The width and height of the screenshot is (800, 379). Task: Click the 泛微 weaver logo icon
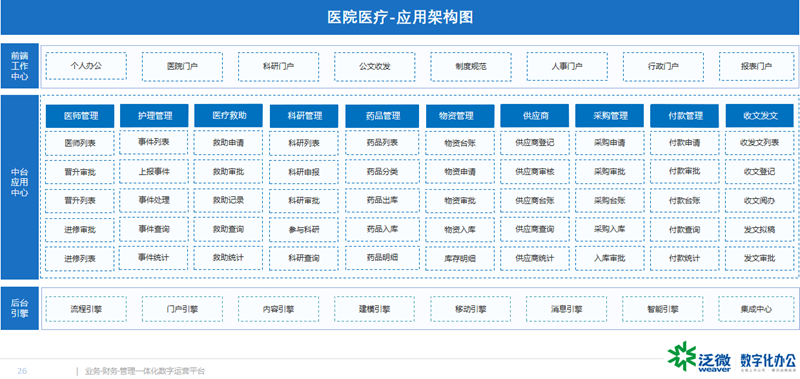(682, 356)
